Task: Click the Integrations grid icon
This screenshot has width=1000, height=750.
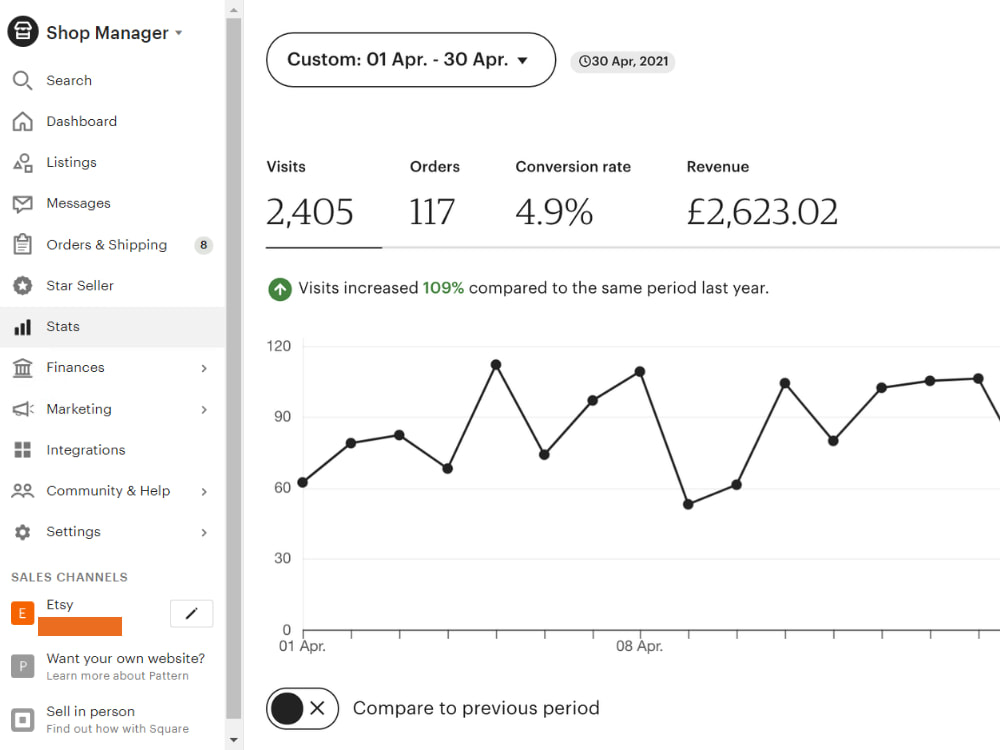Action: click(x=22, y=450)
